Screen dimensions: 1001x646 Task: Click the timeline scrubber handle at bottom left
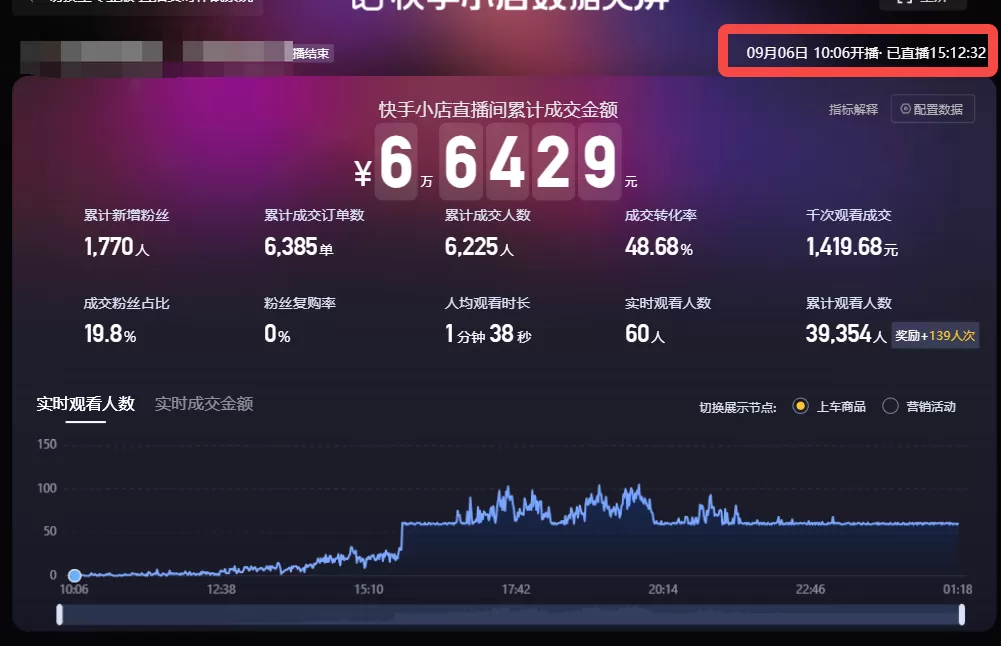62,615
